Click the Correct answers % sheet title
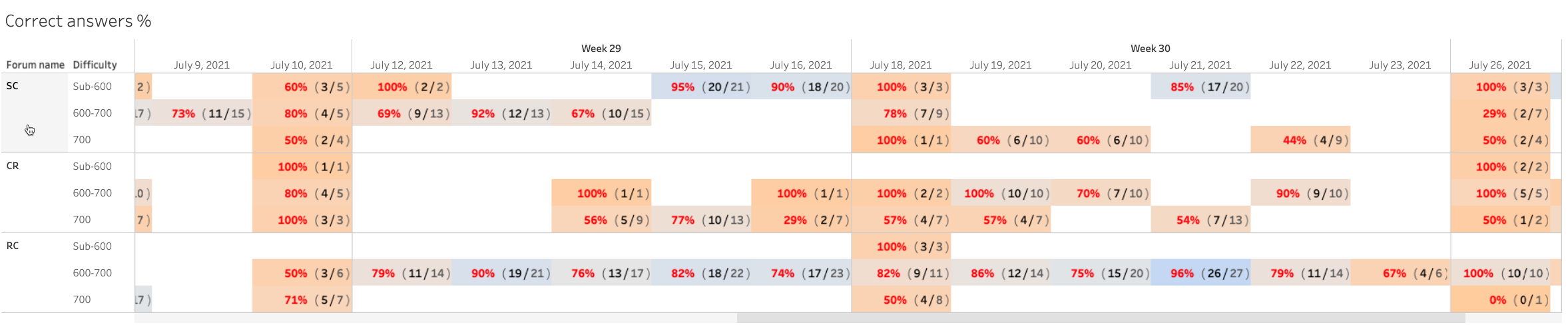The image size is (1568, 329). (78, 21)
